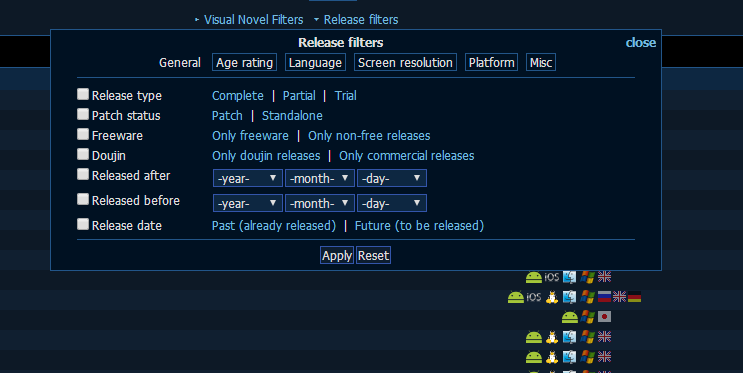Close the Release filters dialog
Screen dimensions: 743x373
pos(641,43)
